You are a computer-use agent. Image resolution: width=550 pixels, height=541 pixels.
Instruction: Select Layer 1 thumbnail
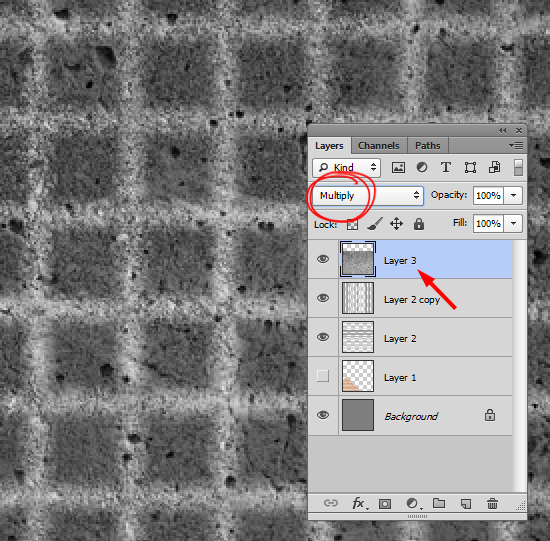[358, 376]
